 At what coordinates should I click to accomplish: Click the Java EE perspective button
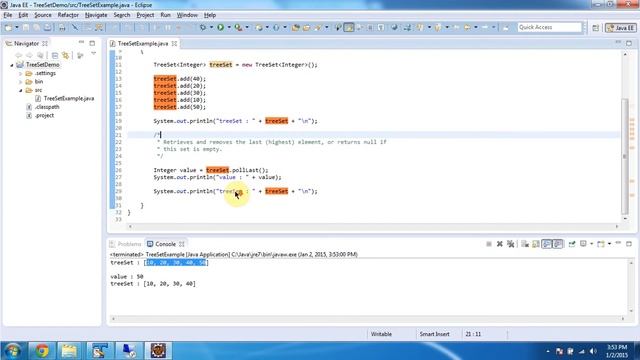click(620, 28)
